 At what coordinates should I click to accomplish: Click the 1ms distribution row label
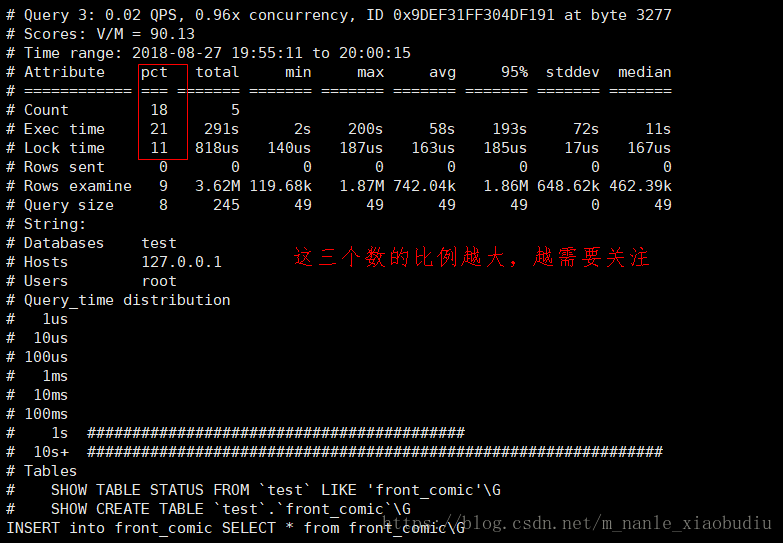[x=55, y=376]
